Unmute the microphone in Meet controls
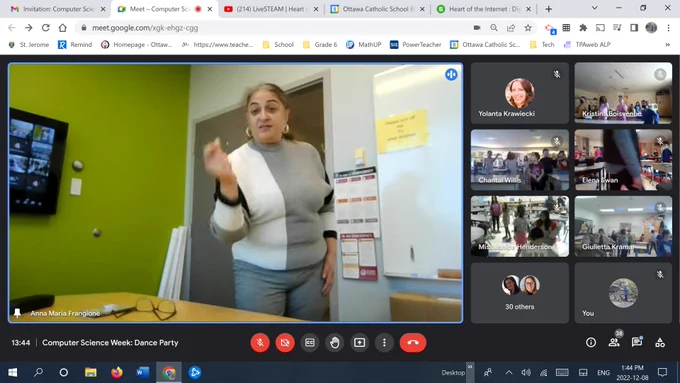The height and width of the screenshot is (383, 680). click(260, 343)
